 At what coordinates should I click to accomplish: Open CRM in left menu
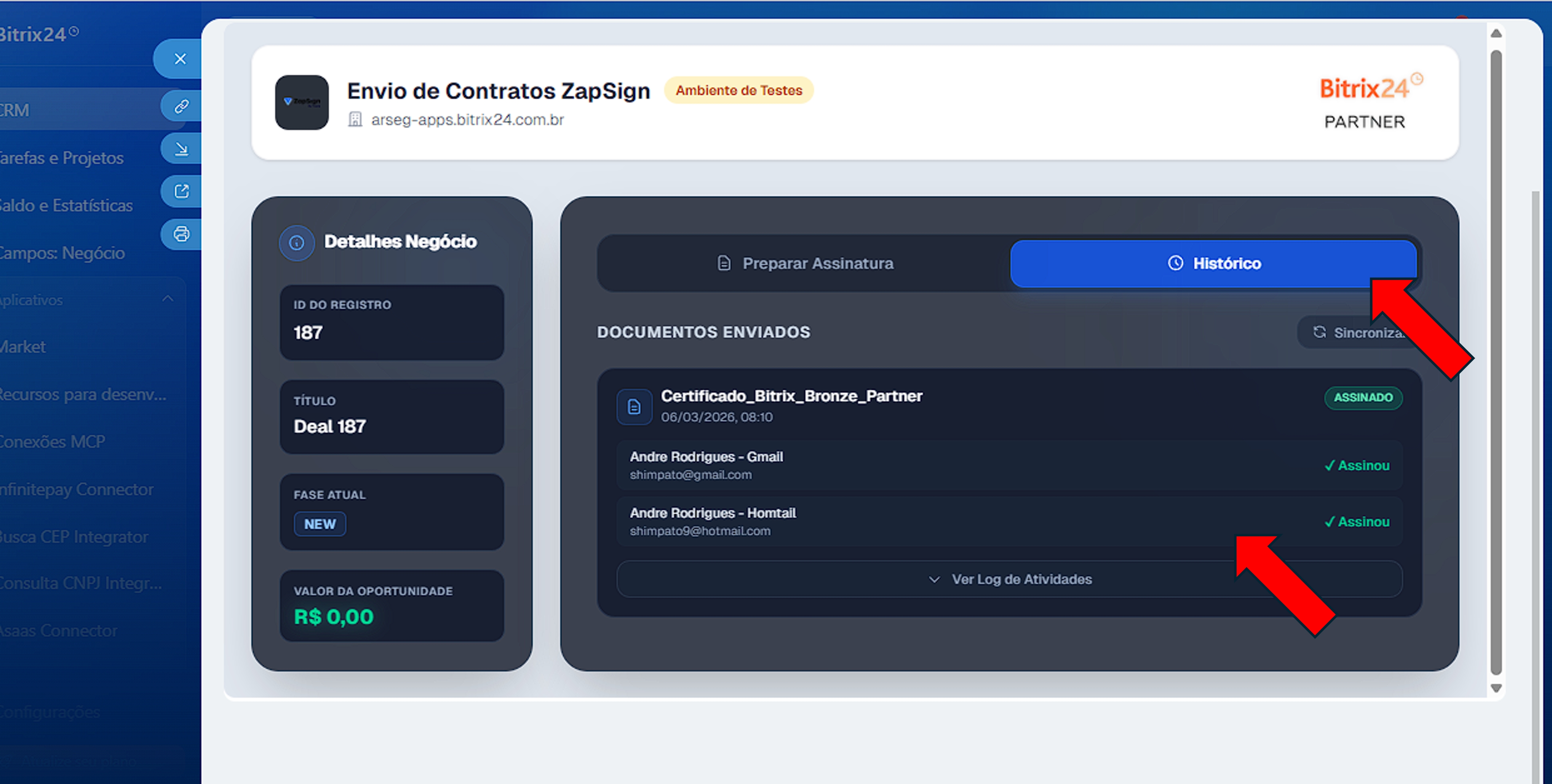(x=15, y=110)
